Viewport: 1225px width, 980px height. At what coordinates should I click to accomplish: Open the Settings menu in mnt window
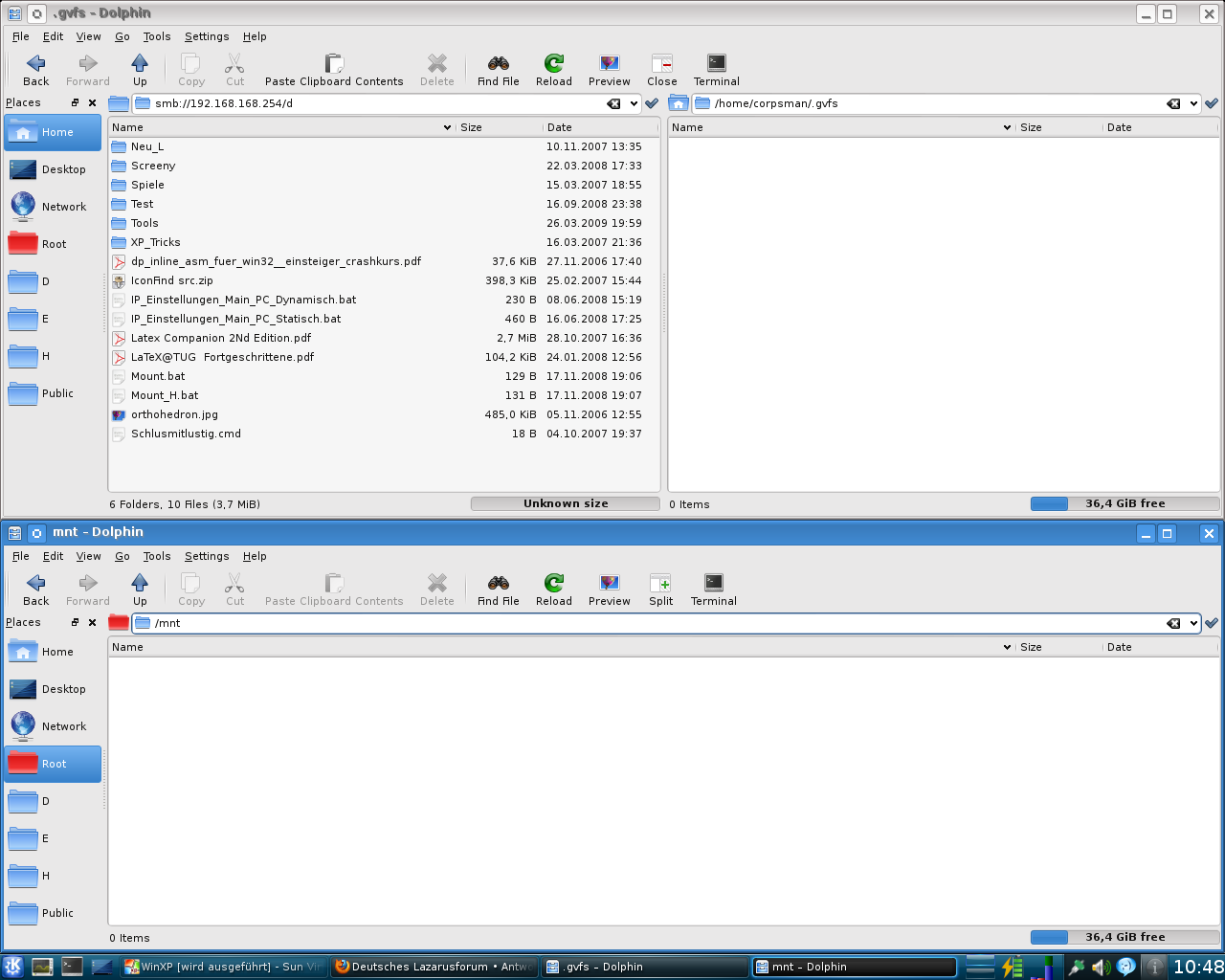coord(207,556)
